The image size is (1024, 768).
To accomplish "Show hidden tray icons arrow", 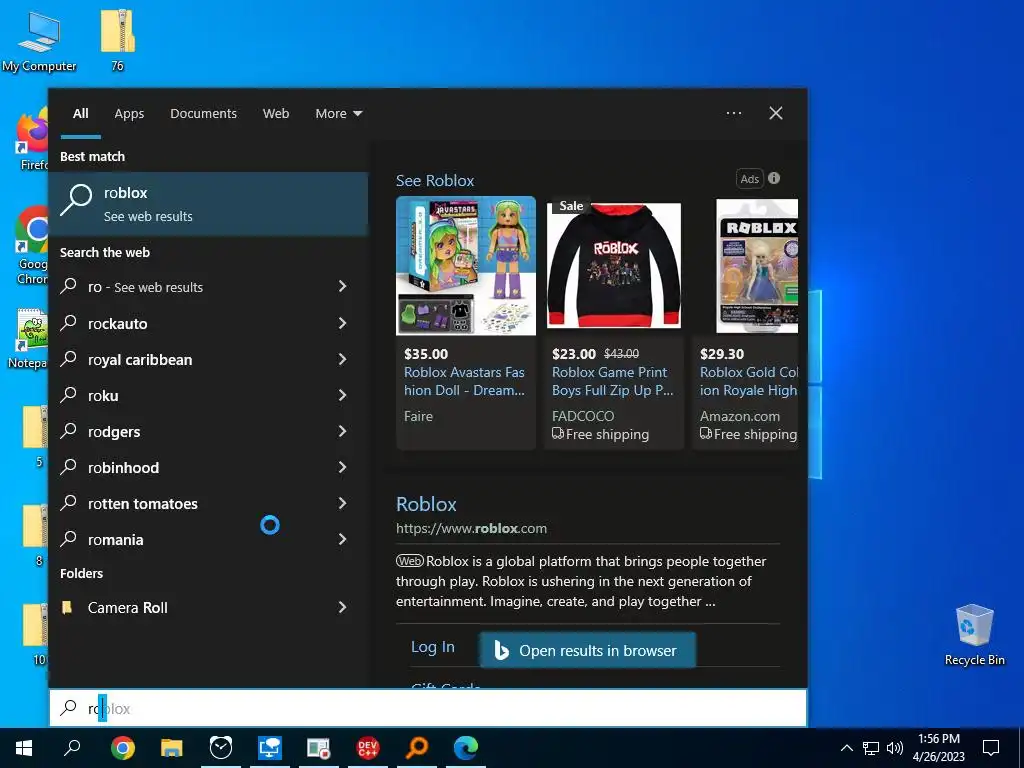I will [x=846, y=748].
